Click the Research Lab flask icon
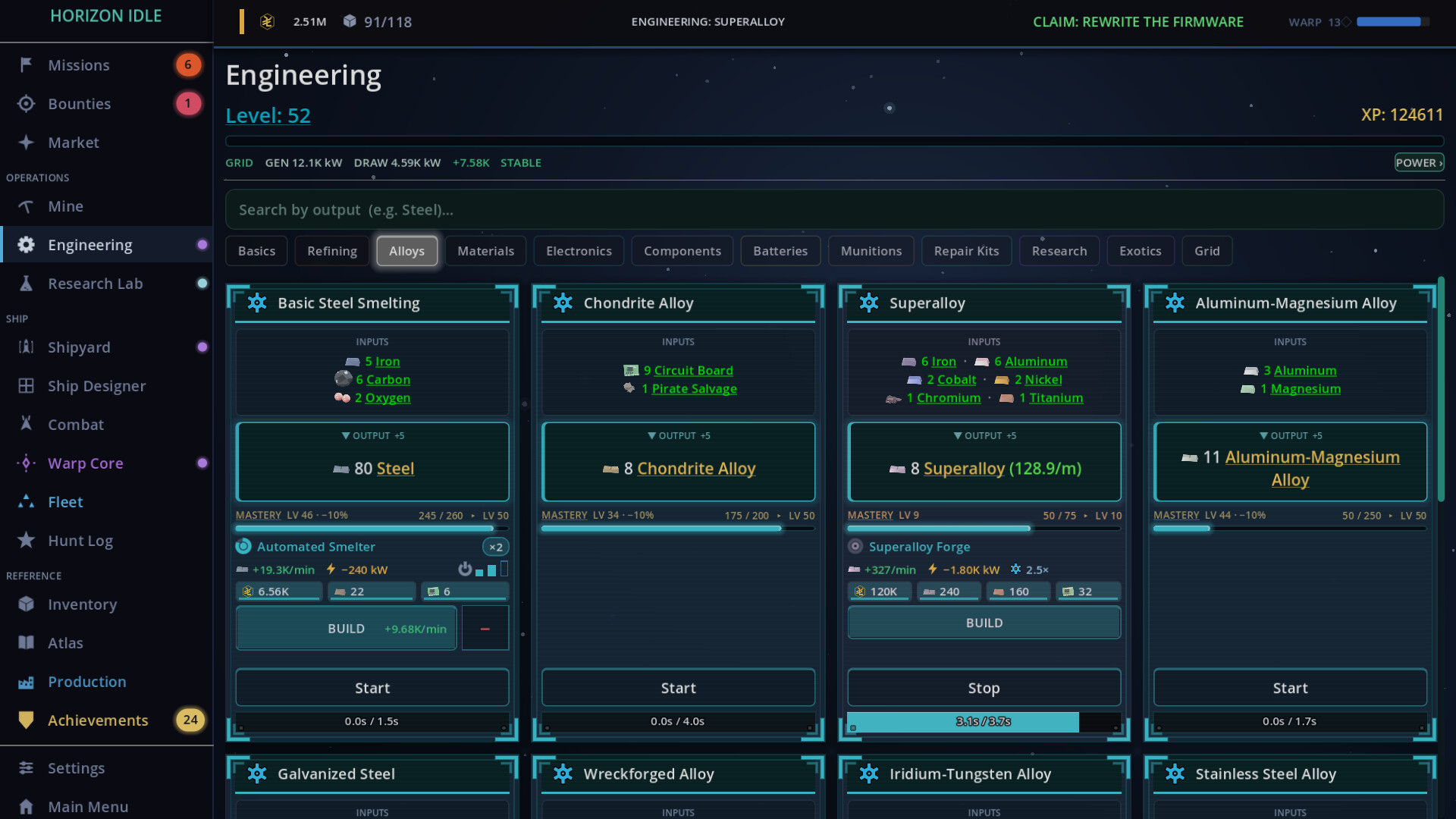1456x819 pixels. [x=26, y=284]
